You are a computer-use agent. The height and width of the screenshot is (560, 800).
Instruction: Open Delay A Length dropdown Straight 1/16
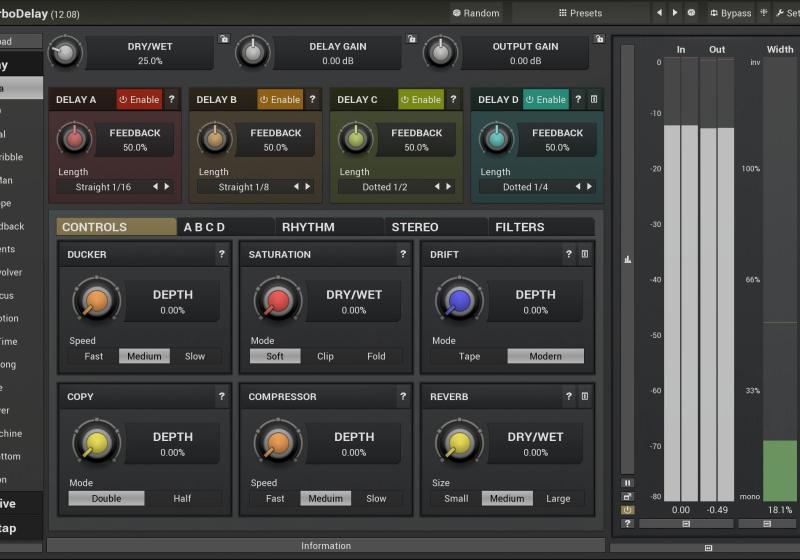(103, 187)
